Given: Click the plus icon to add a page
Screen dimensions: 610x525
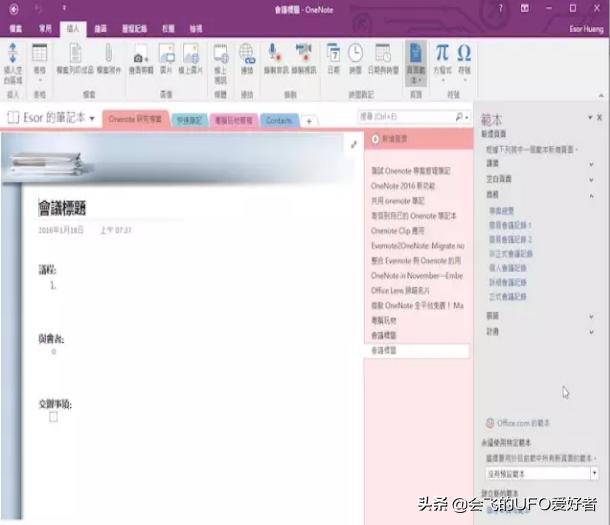Looking at the screenshot, I should [375, 139].
